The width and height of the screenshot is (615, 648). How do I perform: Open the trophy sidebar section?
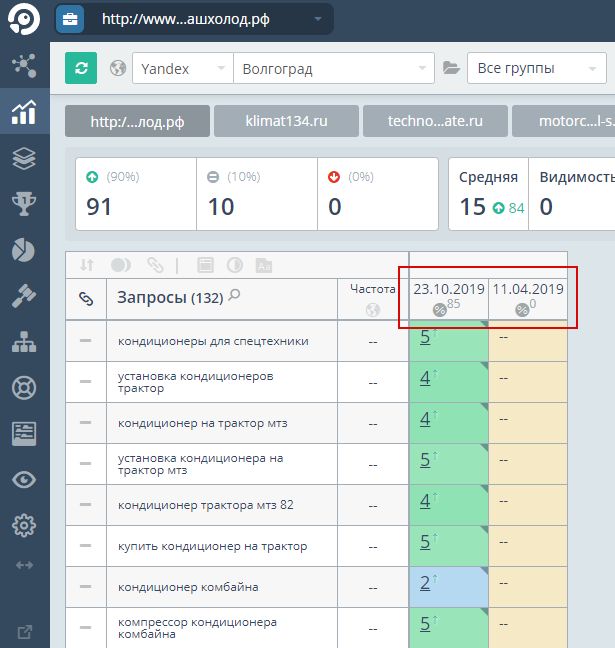[24, 204]
